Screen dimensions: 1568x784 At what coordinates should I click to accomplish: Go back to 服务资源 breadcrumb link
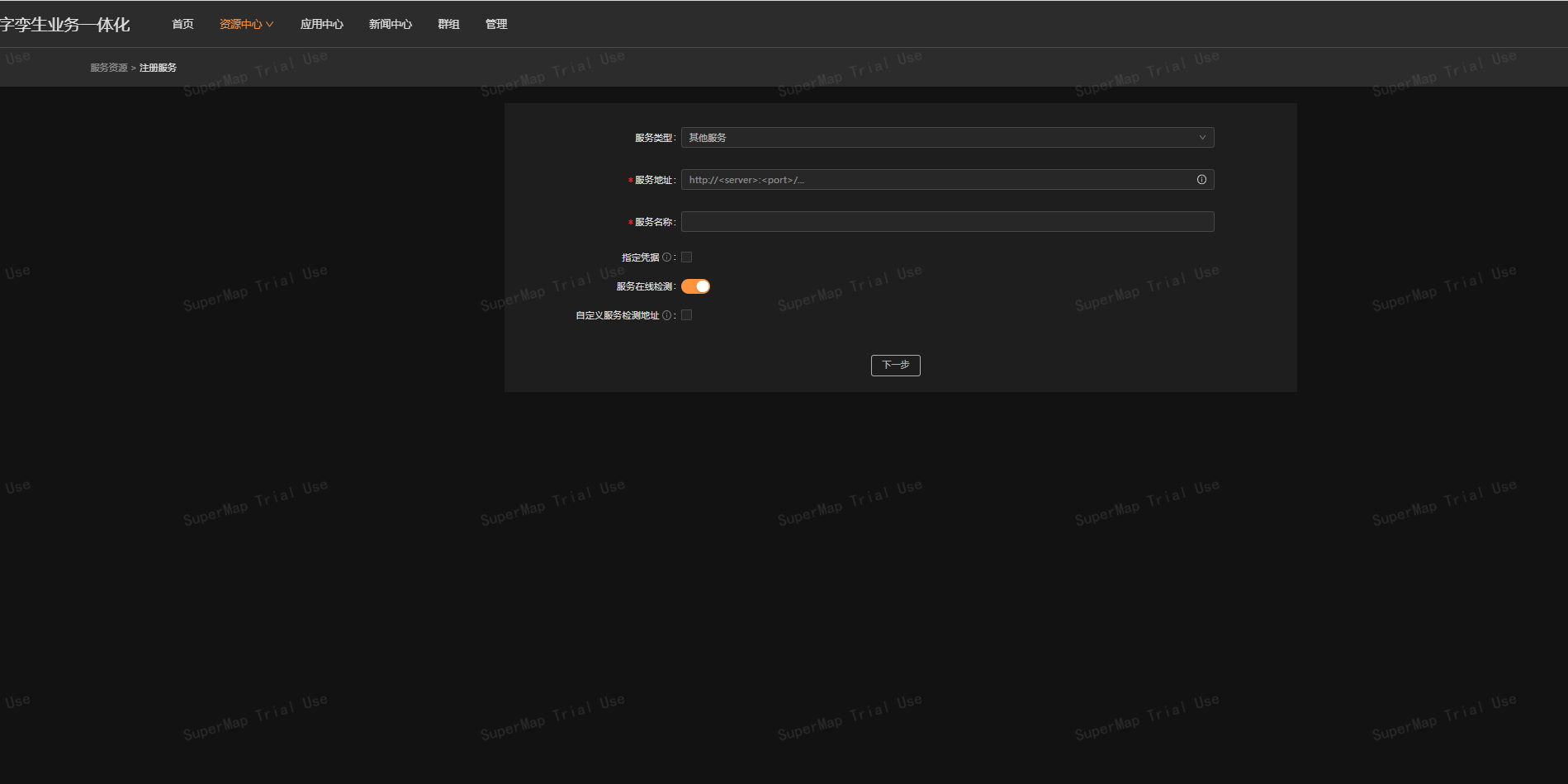click(x=109, y=68)
